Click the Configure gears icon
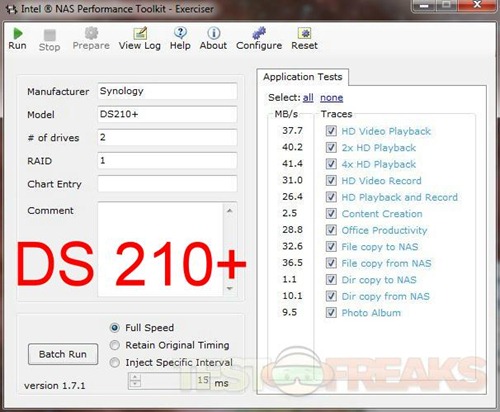Image resolution: width=500 pixels, height=412 pixels. click(259, 33)
